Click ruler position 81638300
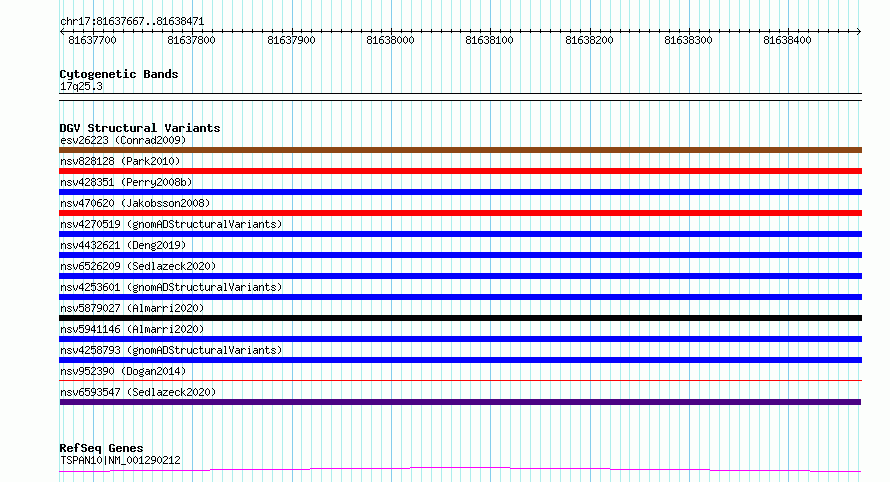 688,40
